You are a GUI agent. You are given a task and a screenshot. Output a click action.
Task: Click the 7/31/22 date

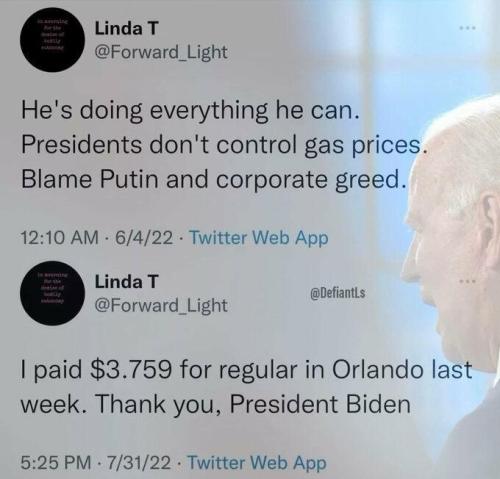pos(139,462)
